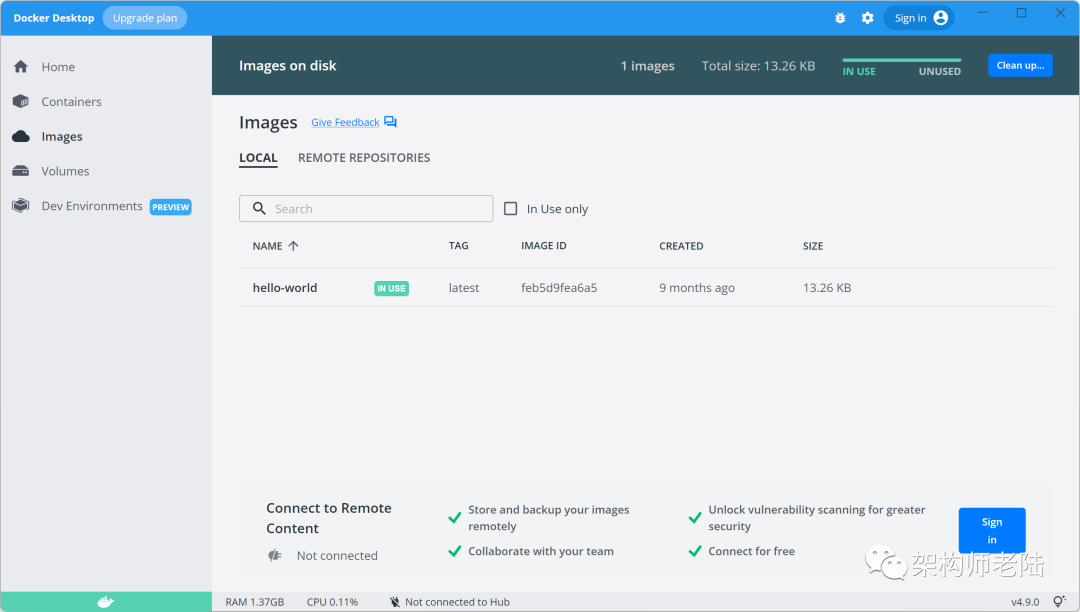Click the Upgrade plan button

pos(145,18)
